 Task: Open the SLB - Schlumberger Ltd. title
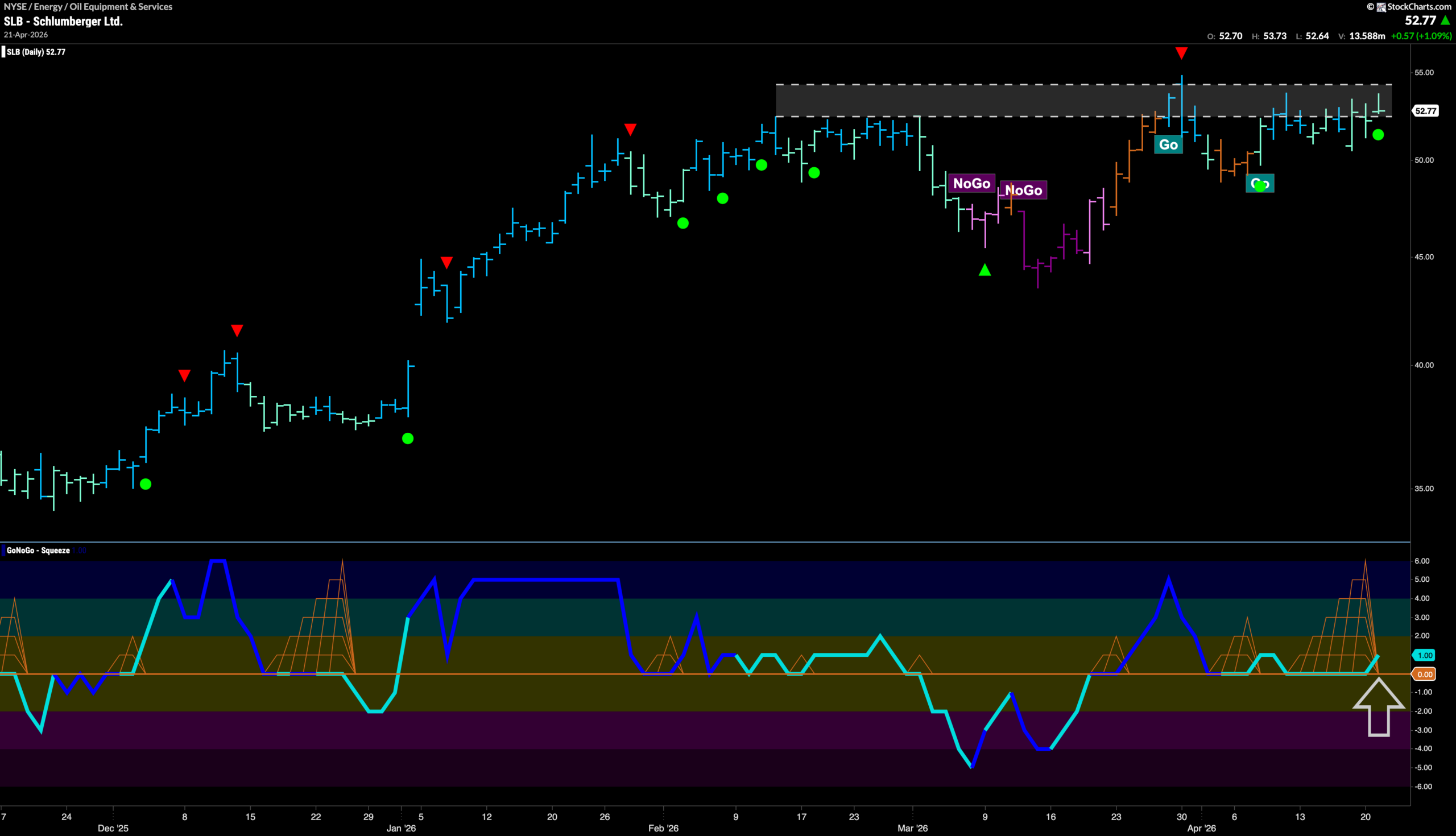[63, 21]
